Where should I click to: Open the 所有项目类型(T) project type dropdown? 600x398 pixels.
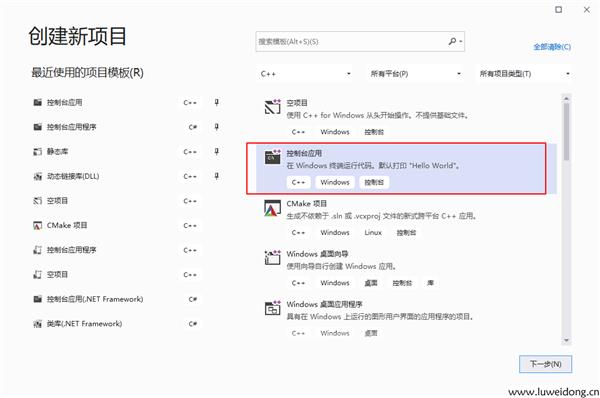525,74
